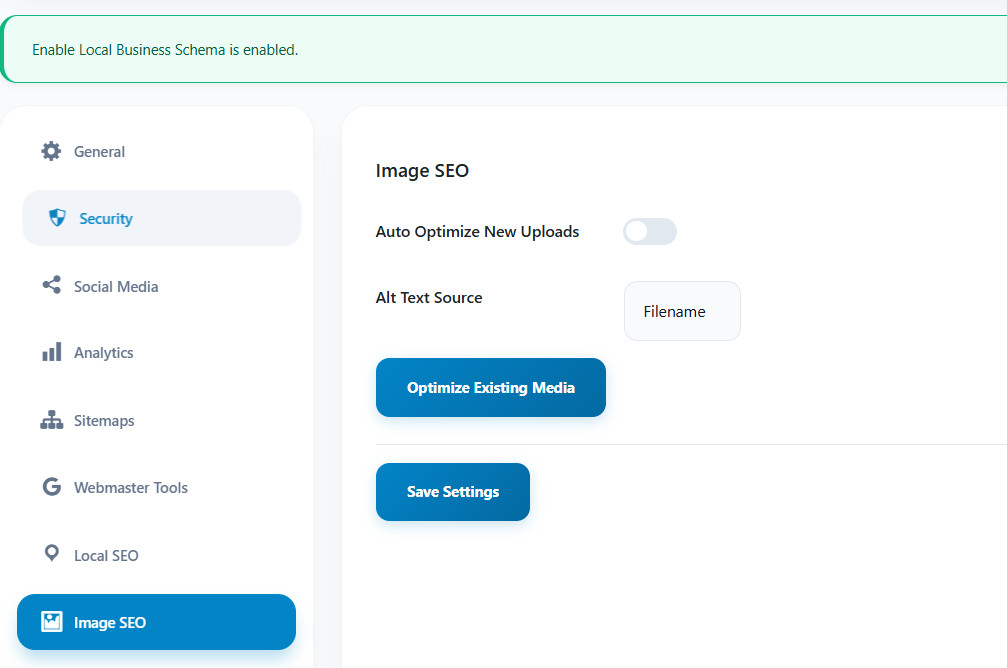Navigate to the Analytics section
Image resolution: width=1007 pixels, height=668 pixels.
pyautogui.click(x=103, y=352)
